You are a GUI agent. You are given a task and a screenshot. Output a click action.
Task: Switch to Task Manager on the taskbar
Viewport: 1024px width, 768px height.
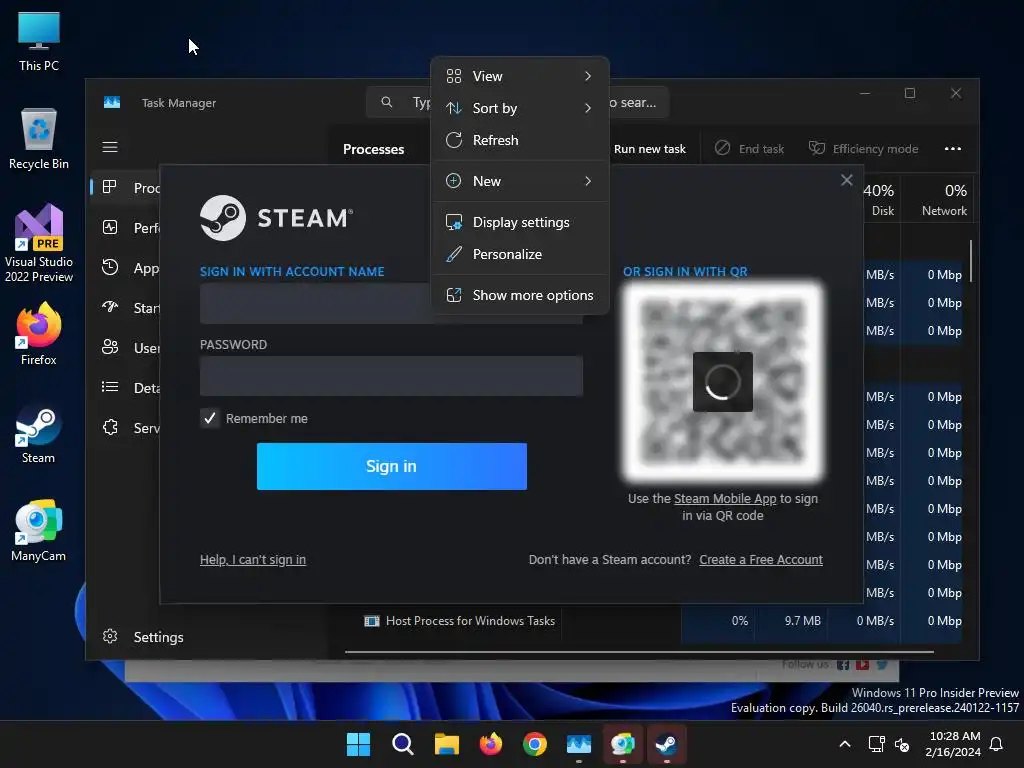[579, 744]
